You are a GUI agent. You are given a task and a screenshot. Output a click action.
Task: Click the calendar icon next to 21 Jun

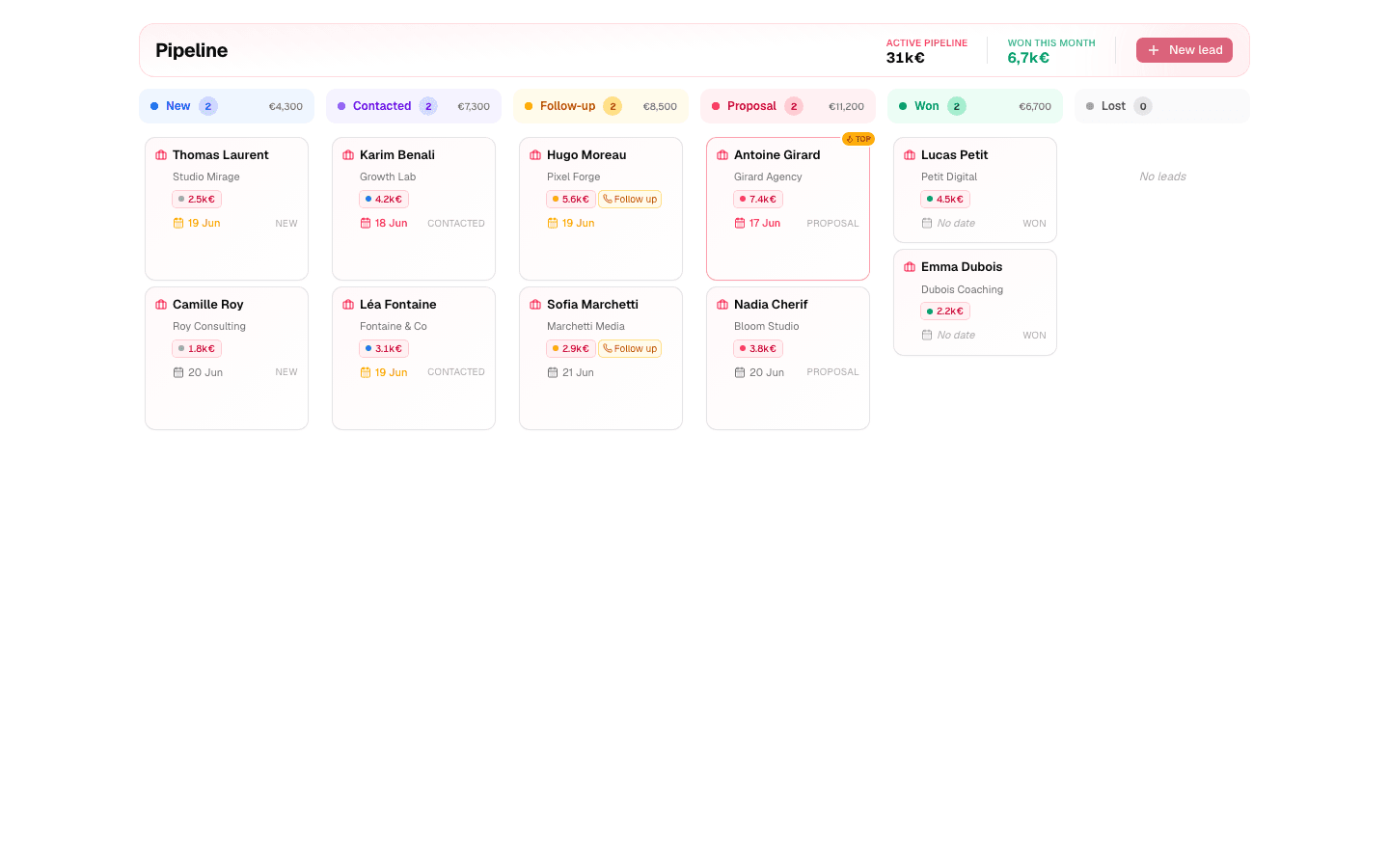553,372
